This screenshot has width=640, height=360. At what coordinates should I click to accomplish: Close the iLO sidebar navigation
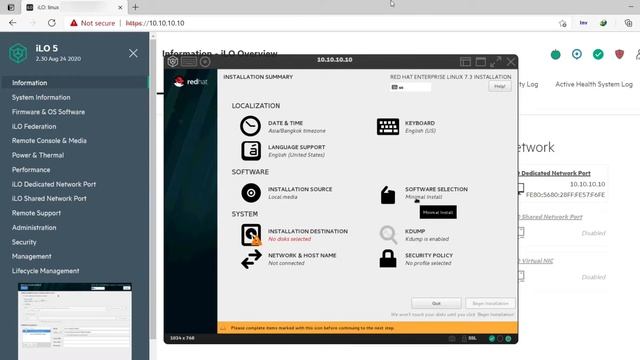coord(133,53)
